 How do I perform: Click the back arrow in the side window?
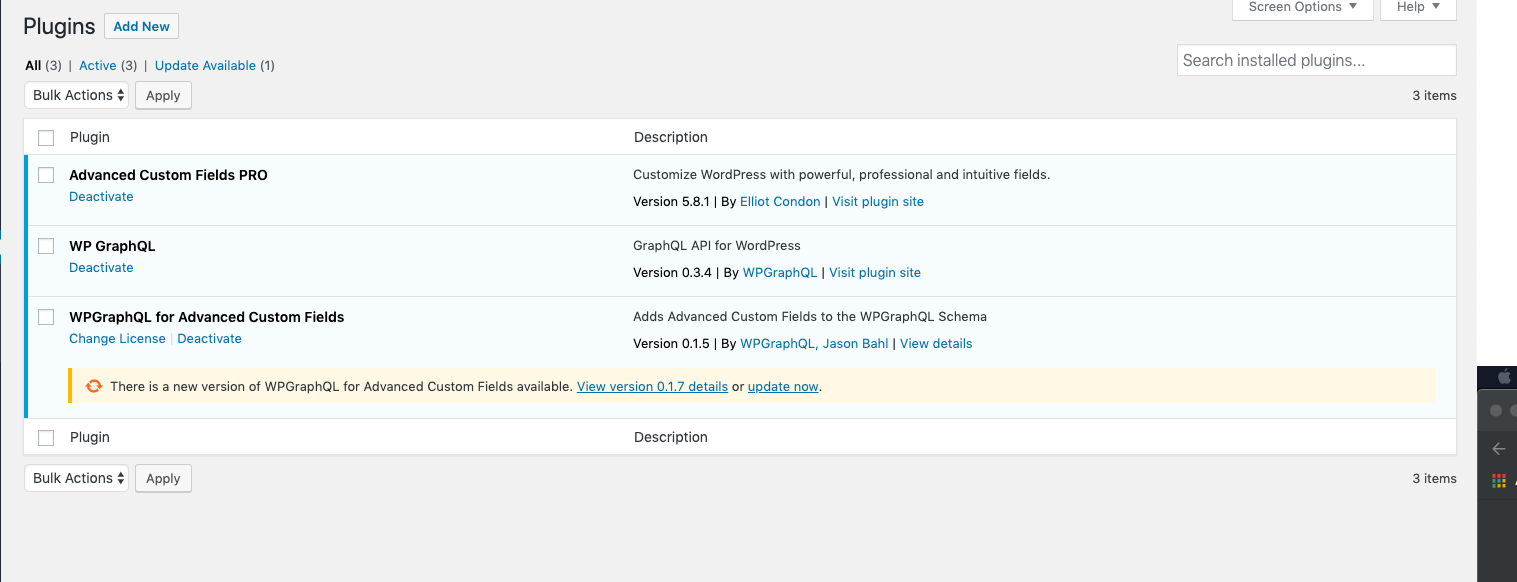1498,448
